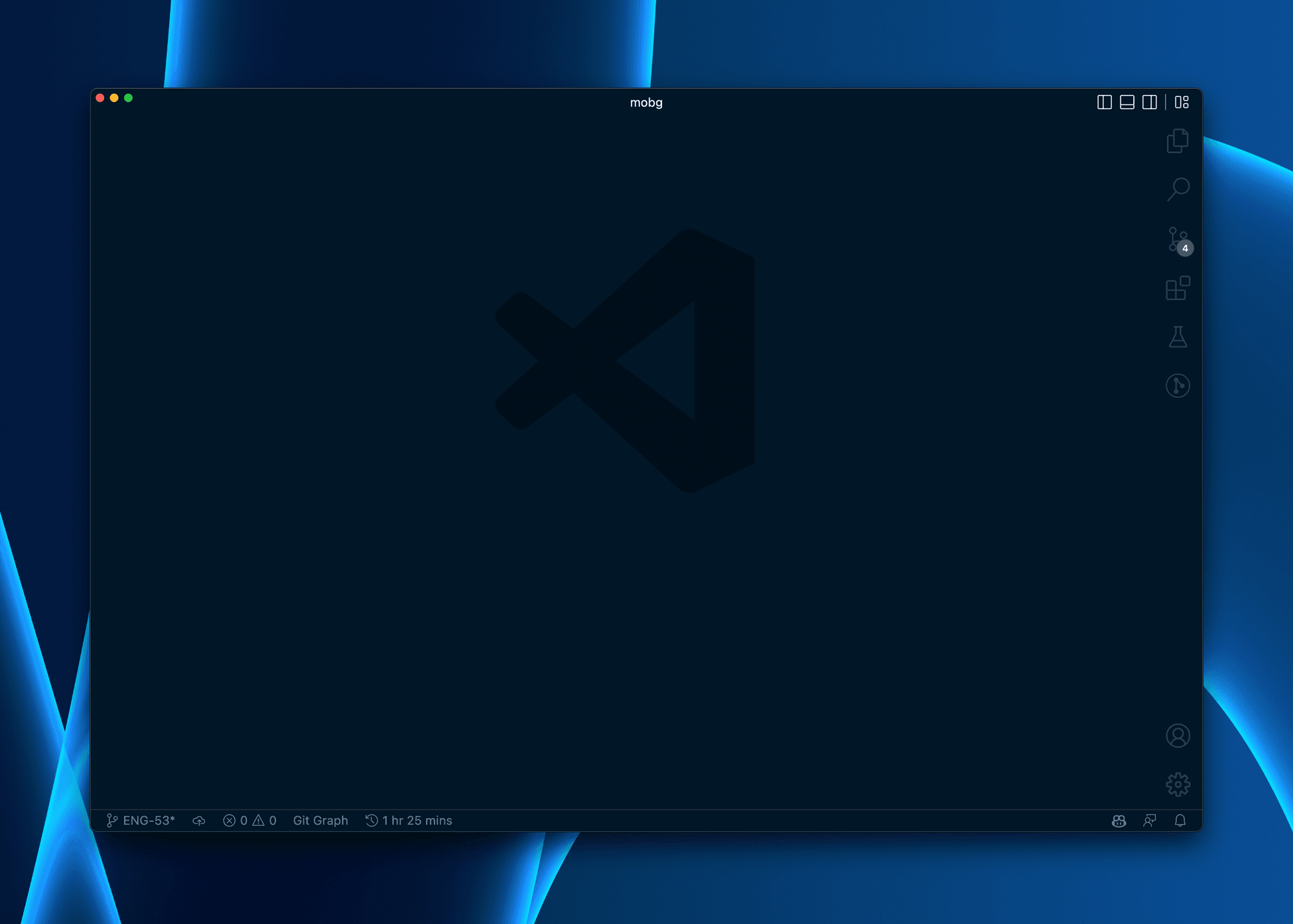Toggle the secondary side bar visibility
The height and width of the screenshot is (924, 1293).
[1149, 102]
